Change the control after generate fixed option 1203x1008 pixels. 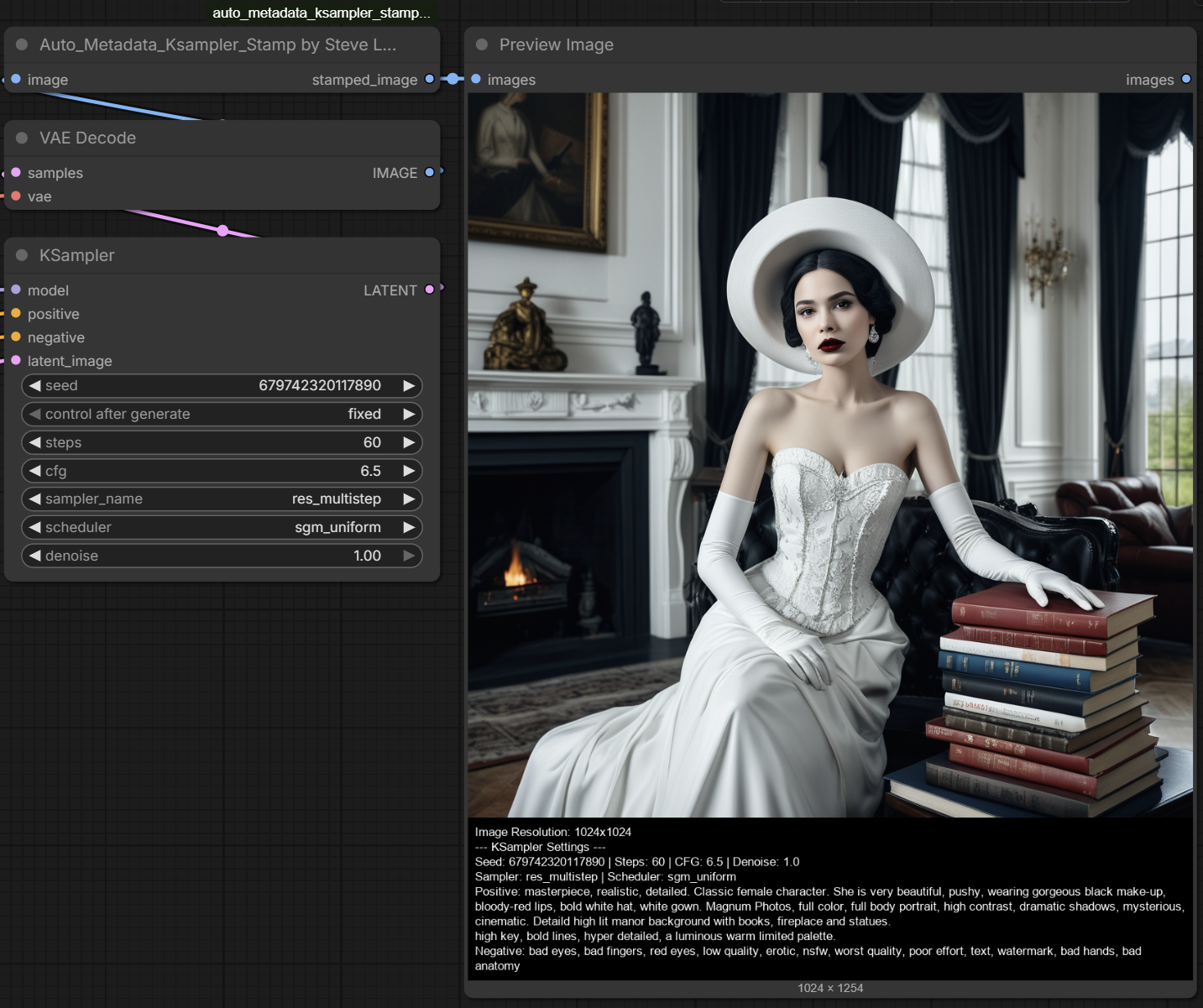click(222, 414)
